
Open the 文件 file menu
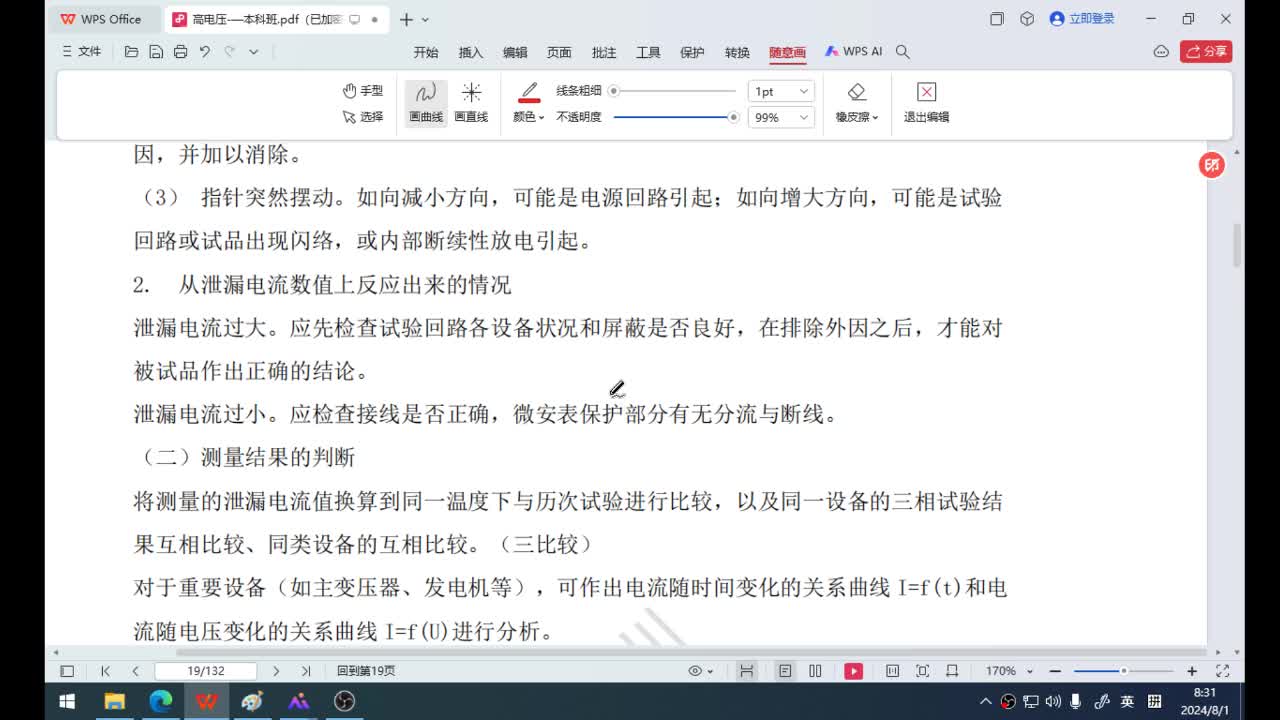pos(82,51)
